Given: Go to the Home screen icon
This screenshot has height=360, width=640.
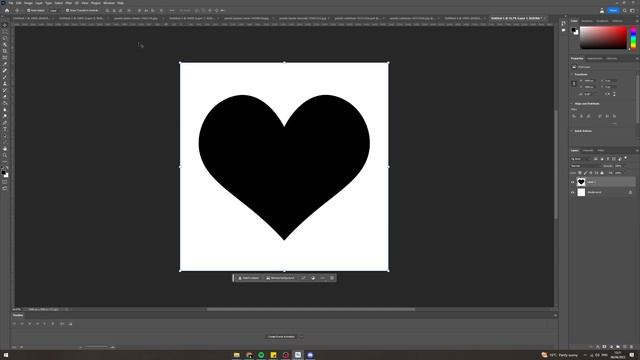Looking at the screenshot, I should (7, 10).
